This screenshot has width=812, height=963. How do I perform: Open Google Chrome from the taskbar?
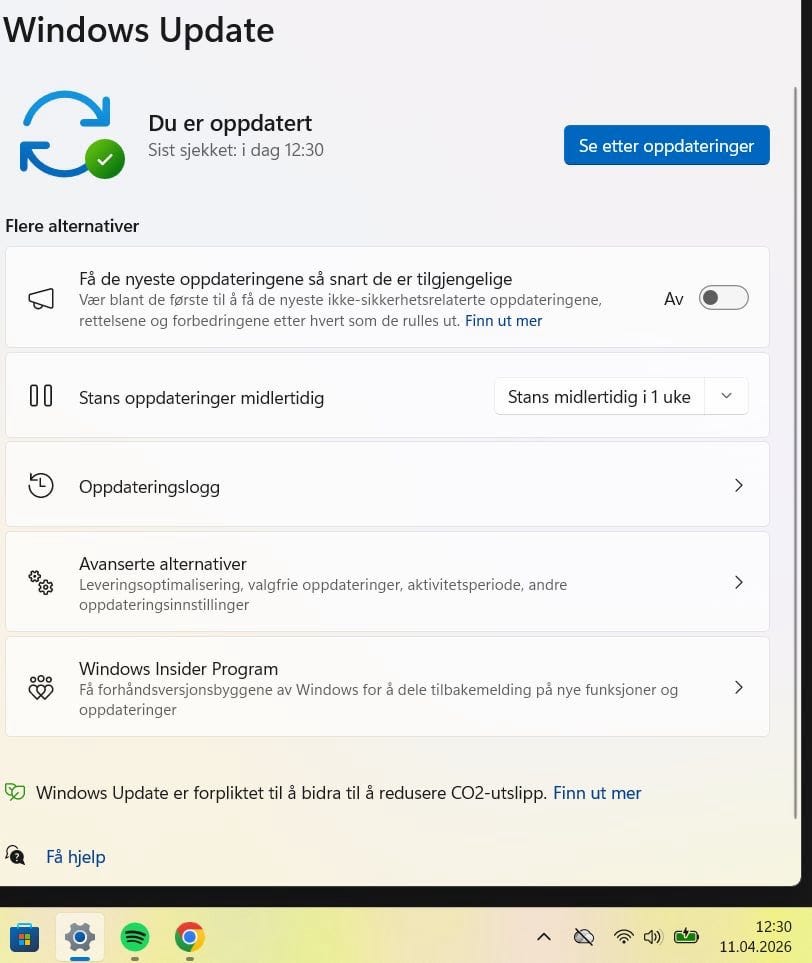click(x=190, y=937)
